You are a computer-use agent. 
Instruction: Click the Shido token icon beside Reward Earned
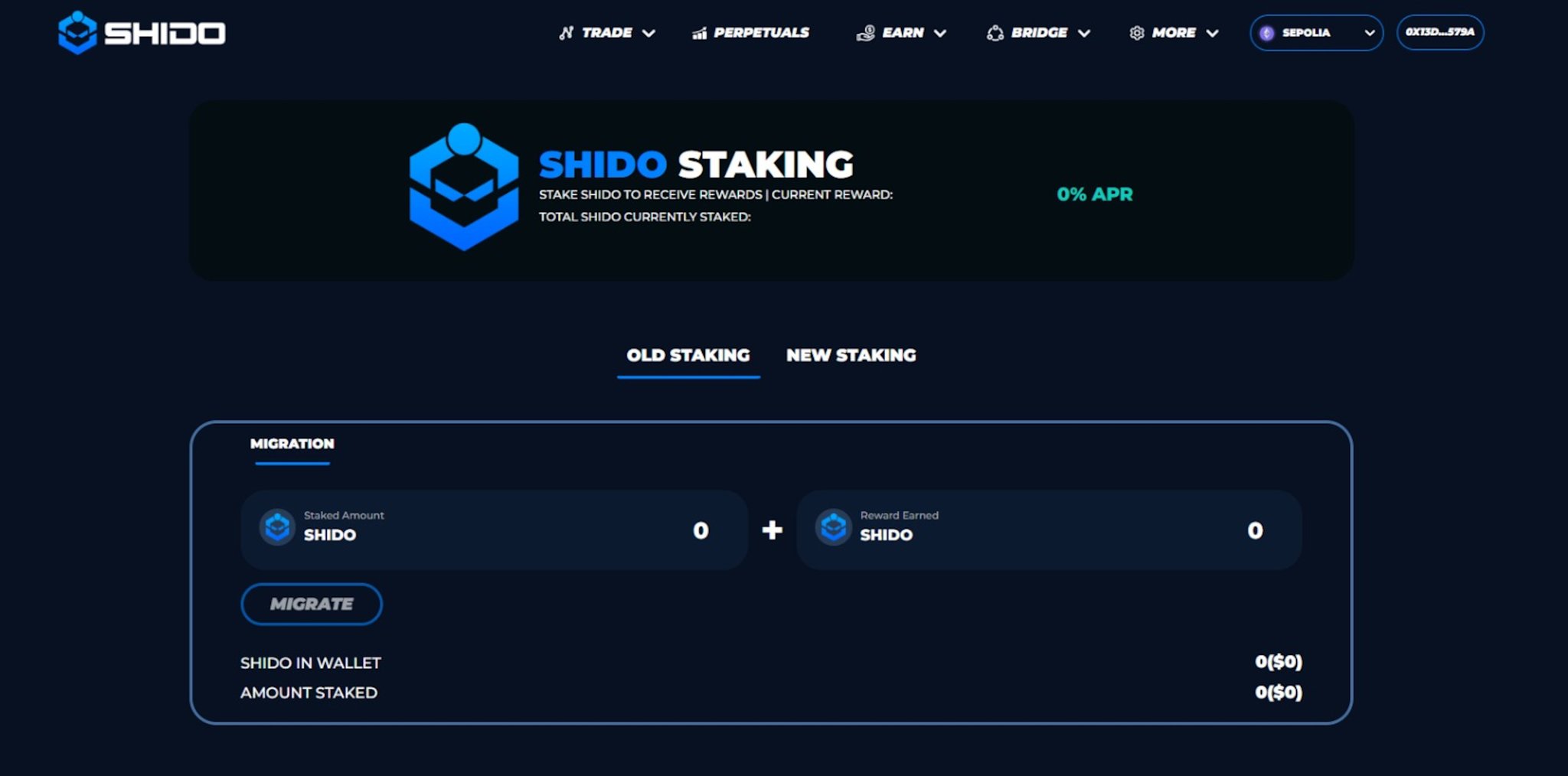tap(833, 527)
